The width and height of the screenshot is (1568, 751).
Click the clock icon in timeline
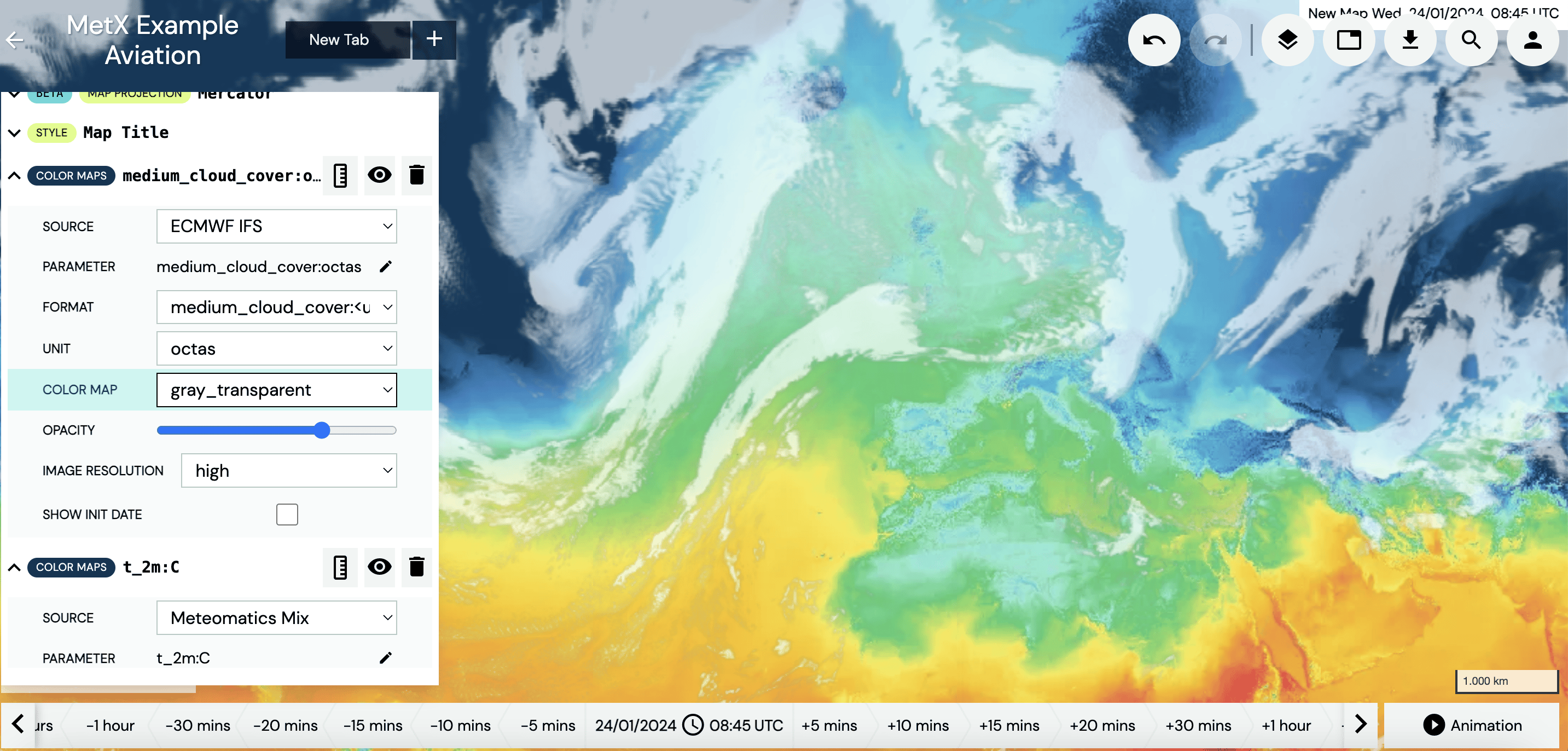pyautogui.click(x=693, y=725)
